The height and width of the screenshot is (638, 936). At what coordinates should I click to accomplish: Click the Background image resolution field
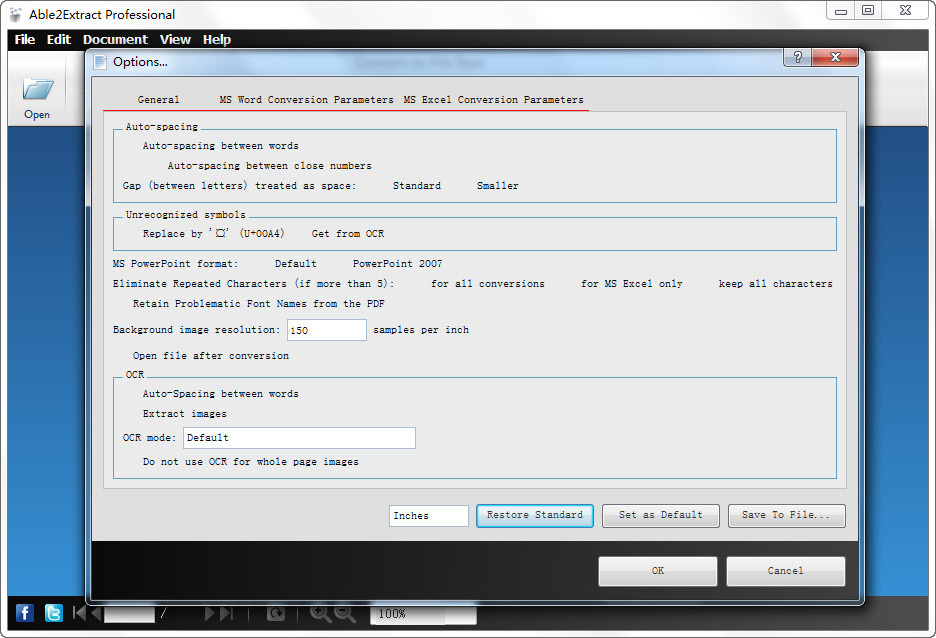pos(327,330)
